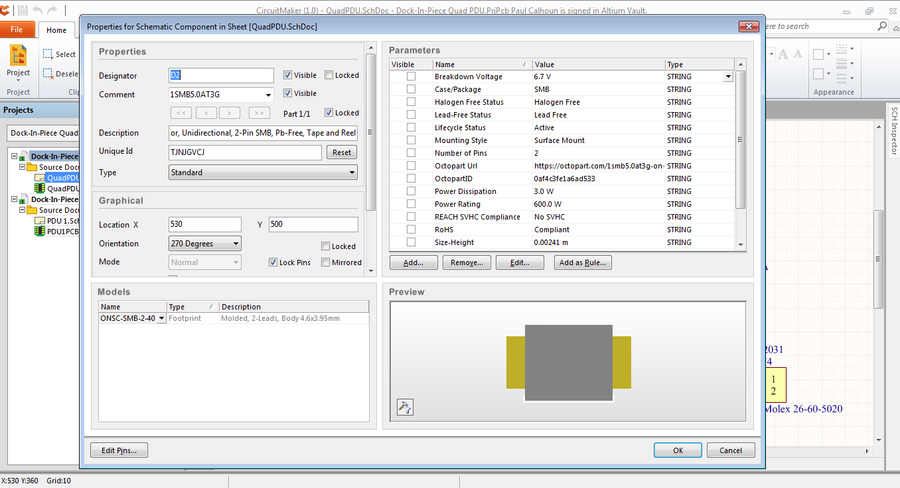This screenshot has width=900, height=488.
Task: Click the search magnifier icon
Action: tap(882, 26)
